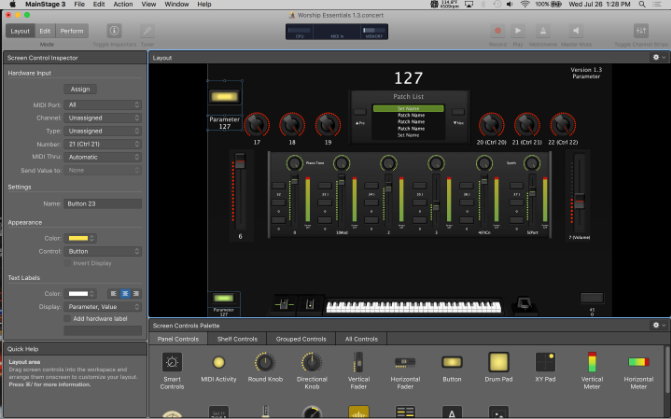Open the Display Parameter, Value dropdown
Viewport: 671px width, 419px height.
pyautogui.click(x=103, y=307)
